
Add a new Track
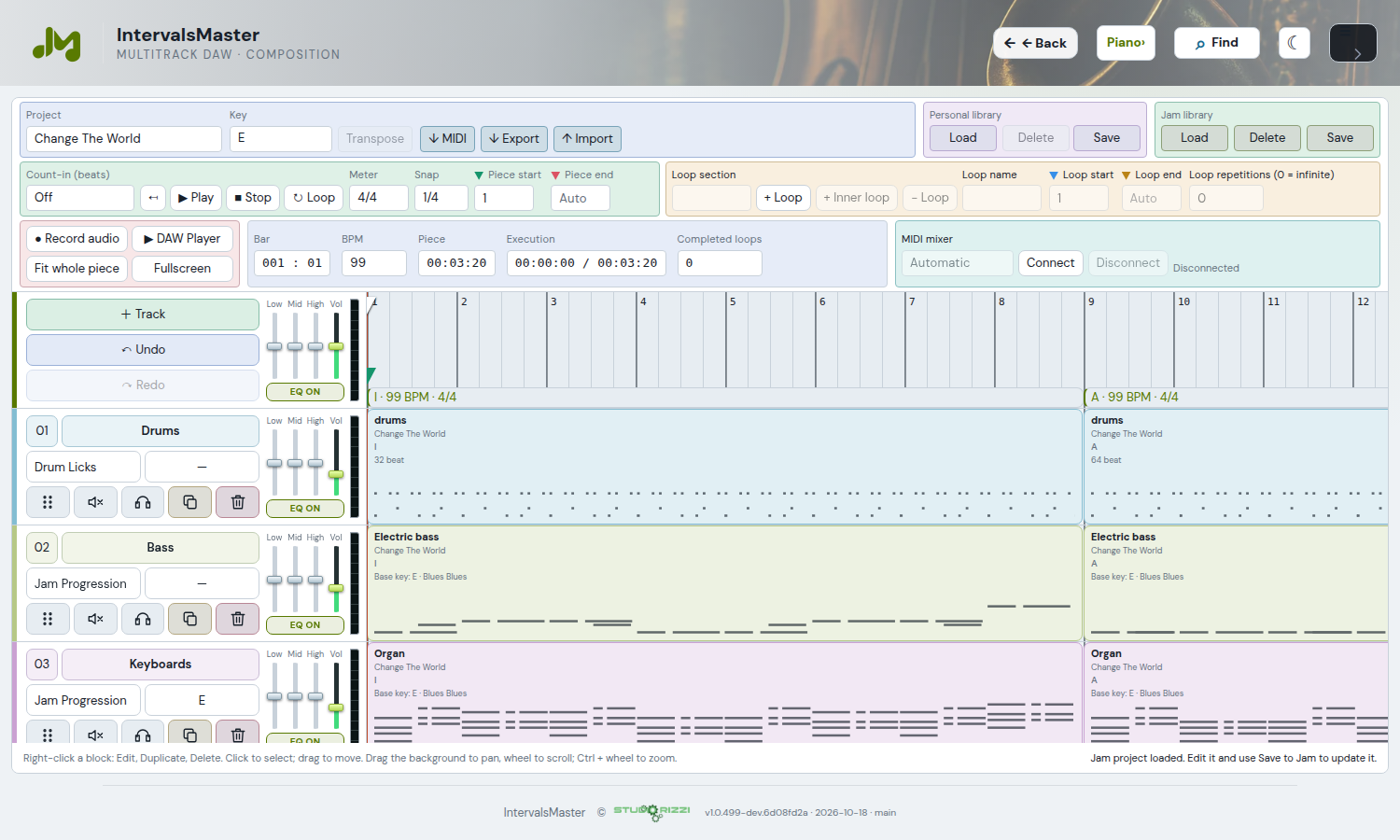143,315
